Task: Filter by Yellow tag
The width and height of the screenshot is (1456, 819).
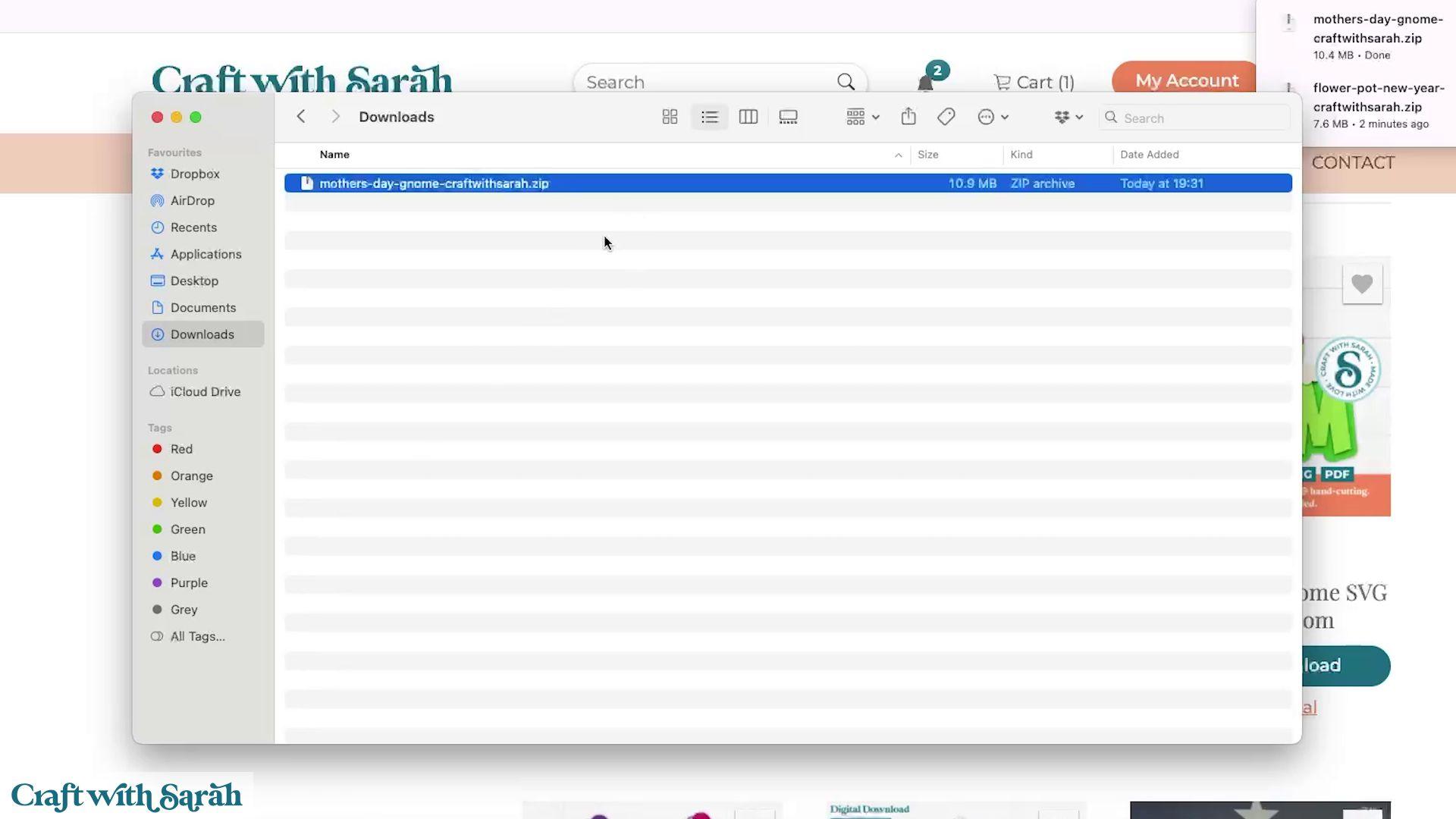Action: tap(202, 503)
